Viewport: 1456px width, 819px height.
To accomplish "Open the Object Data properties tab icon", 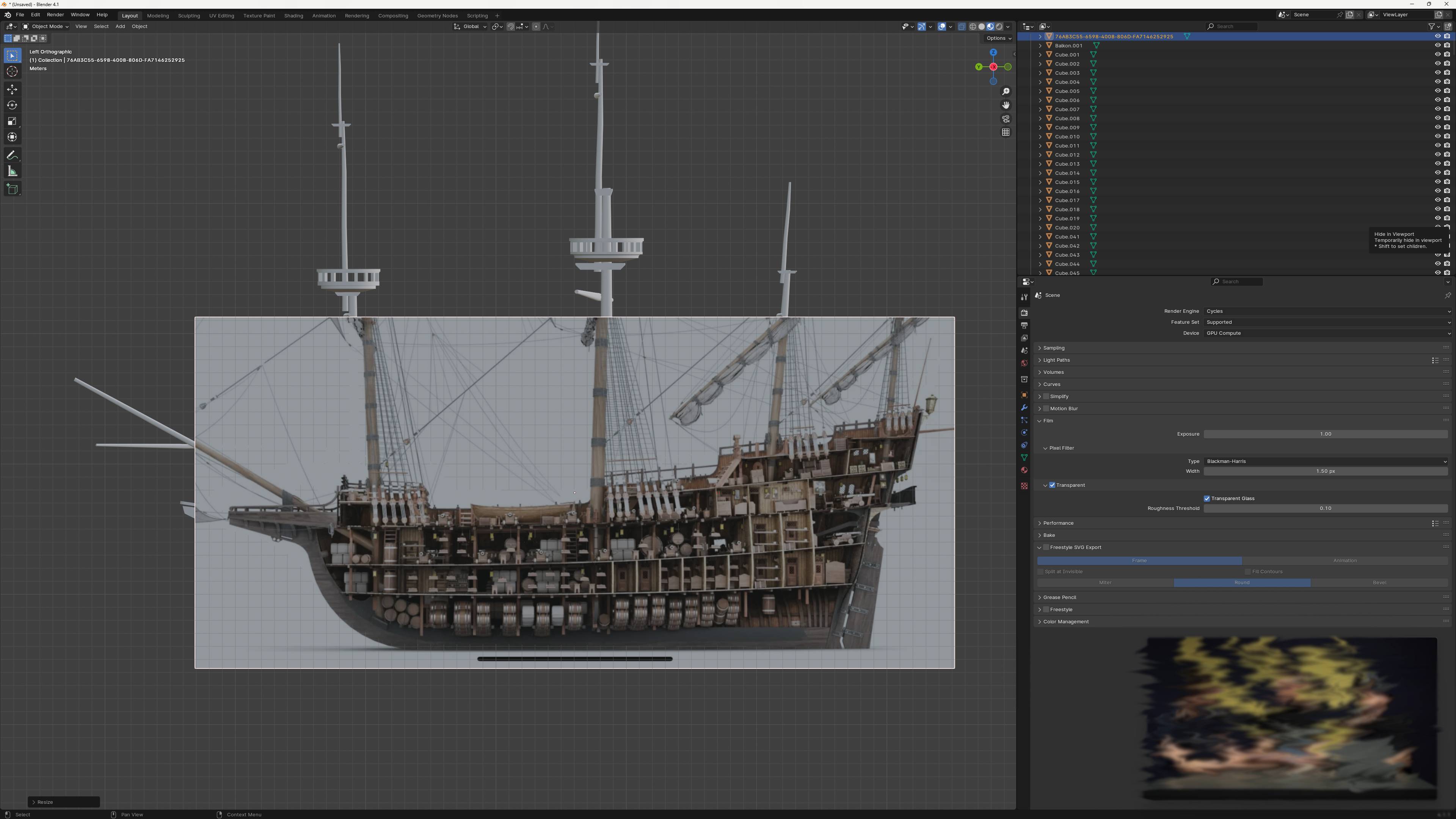I will (x=1024, y=457).
